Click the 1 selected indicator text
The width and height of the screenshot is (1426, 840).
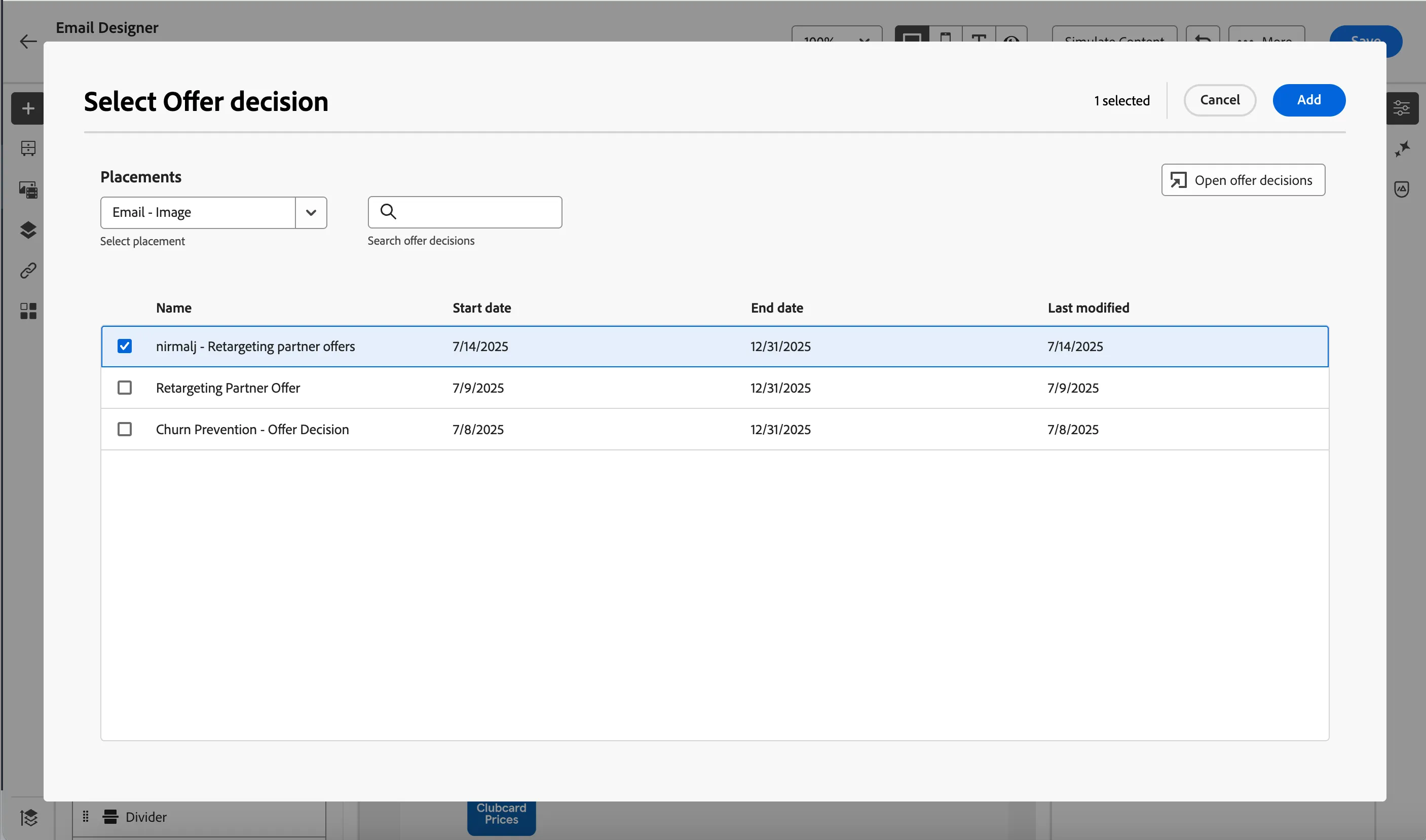click(1121, 101)
